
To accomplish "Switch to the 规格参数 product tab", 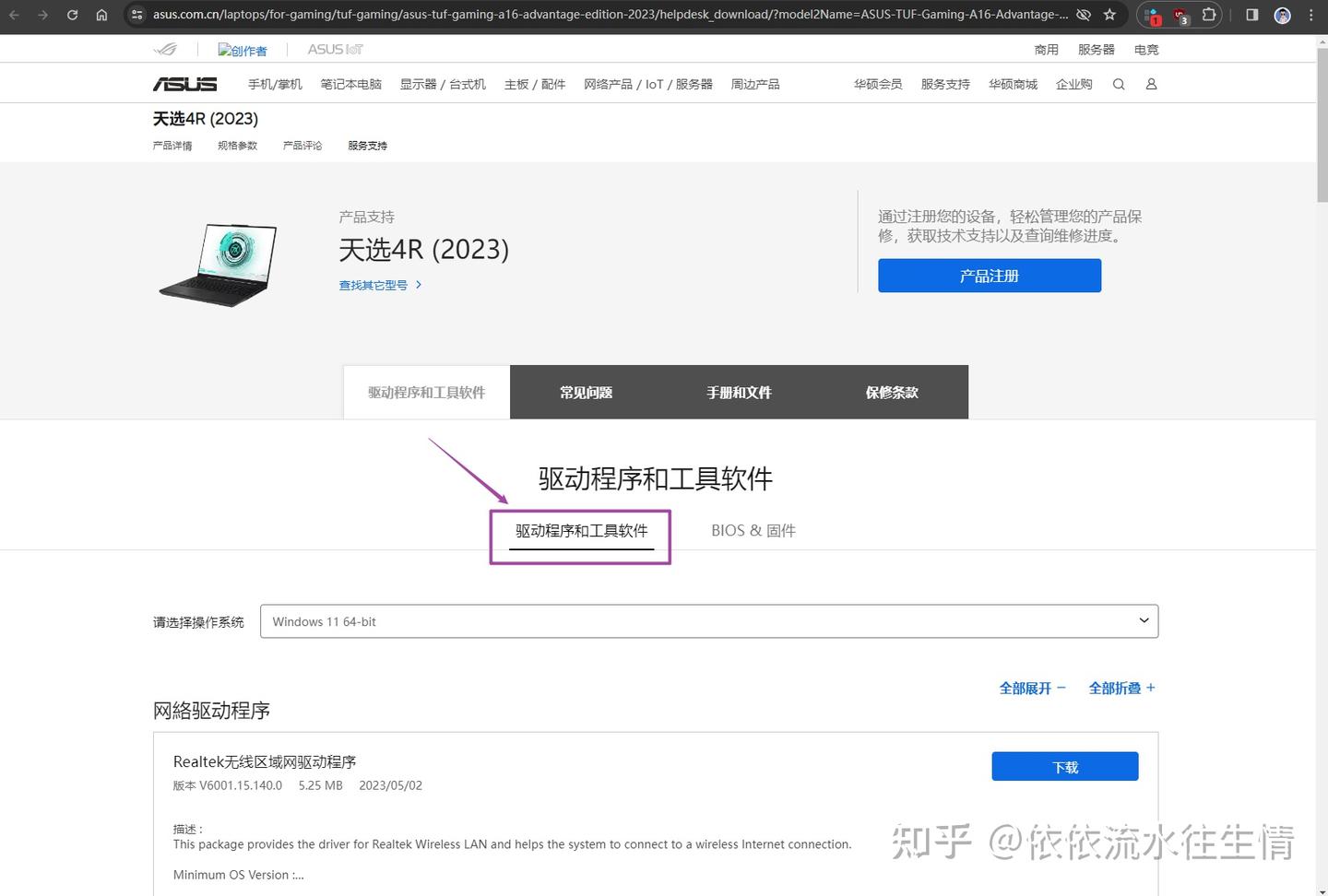I will pyautogui.click(x=238, y=146).
